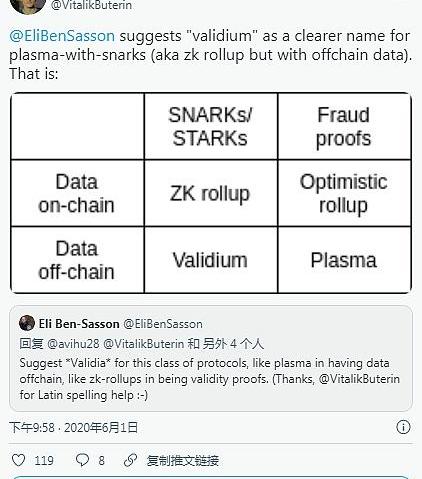The height and width of the screenshot is (479, 422).
Task: Click the @avihu28 mention in quote
Action: click(x=73, y=344)
